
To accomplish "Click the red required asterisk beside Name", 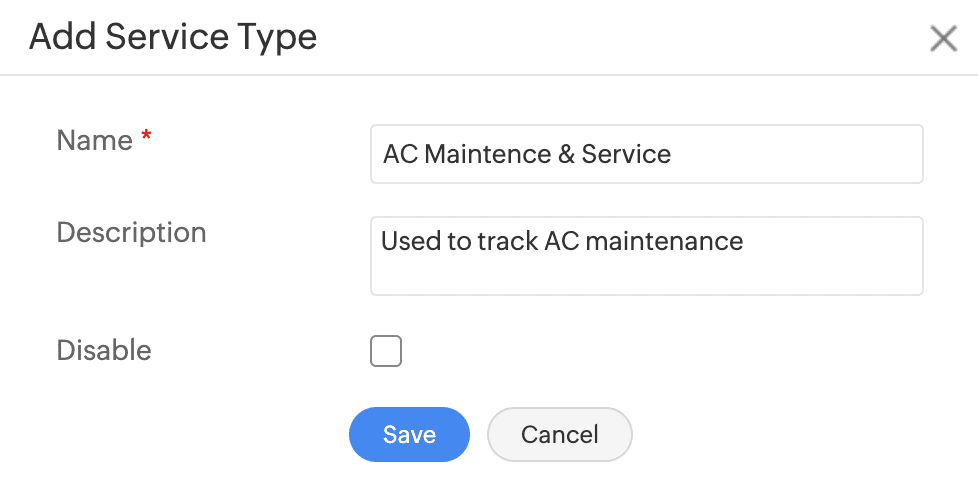I will tap(146, 139).
